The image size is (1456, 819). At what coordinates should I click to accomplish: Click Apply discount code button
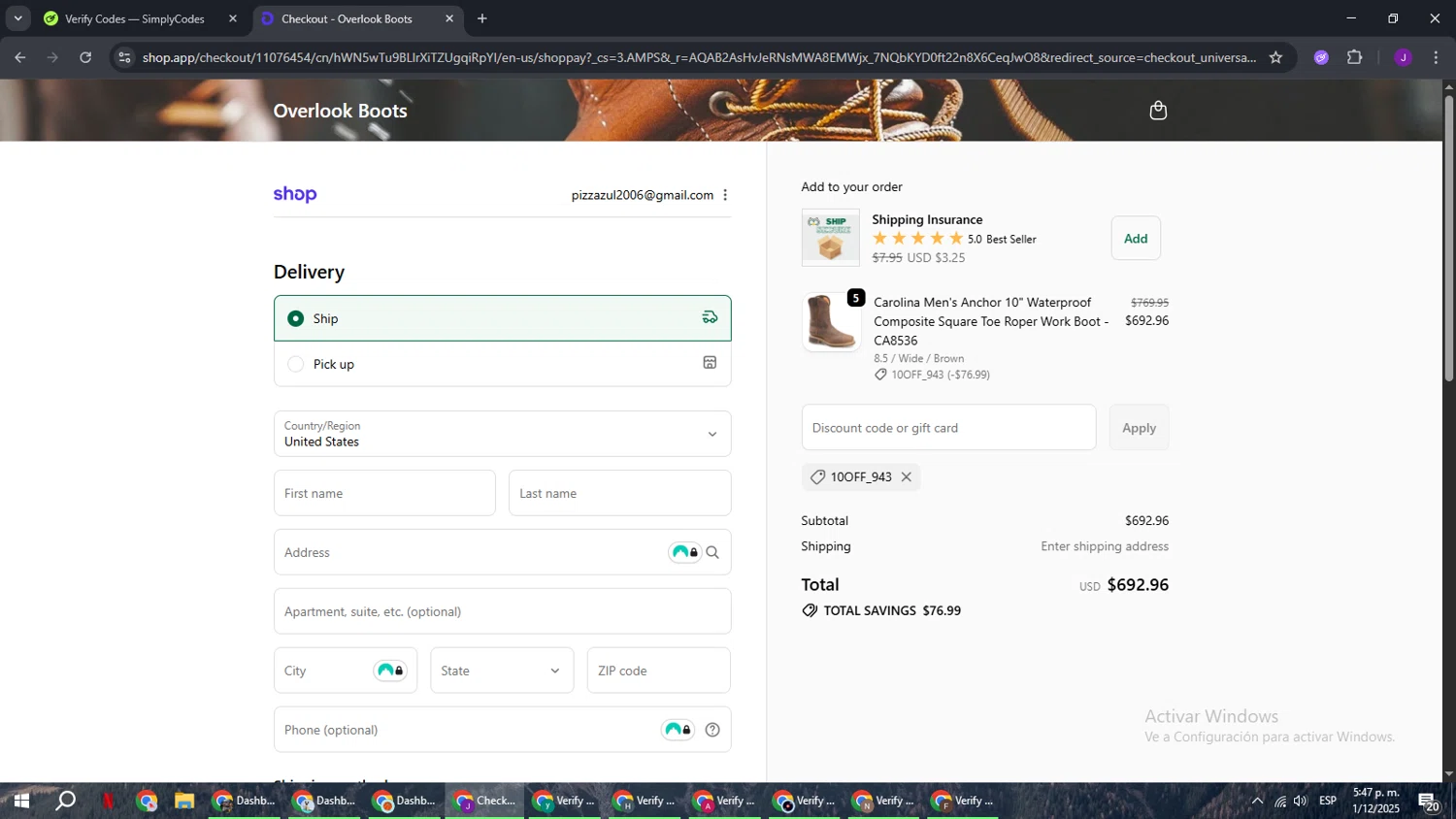click(1139, 428)
